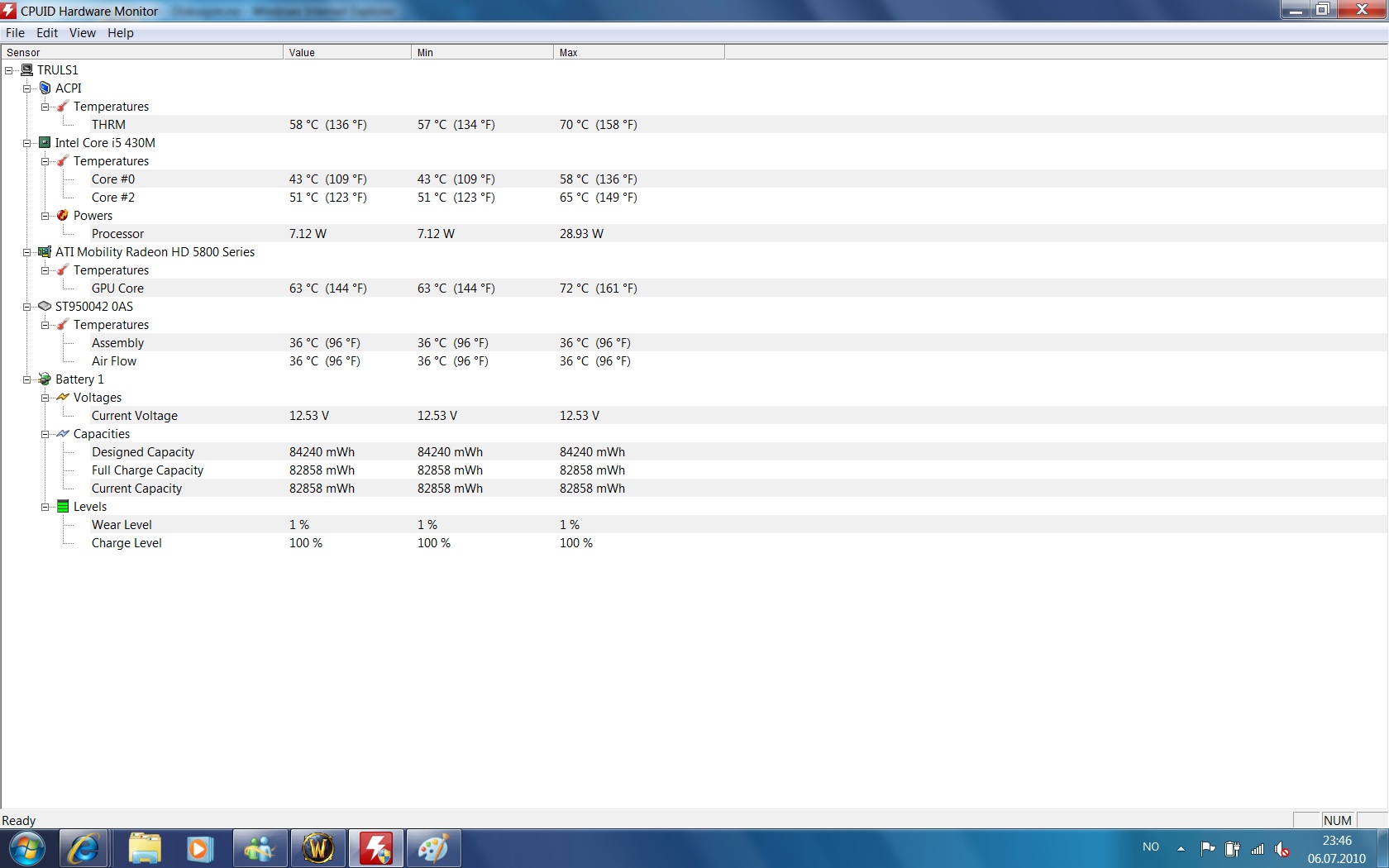Click thermometer icon under ATI Radeon Temperatures
The width and height of the screenshot is (1389, 868).
pyautogui.click(x=63, y=270)
